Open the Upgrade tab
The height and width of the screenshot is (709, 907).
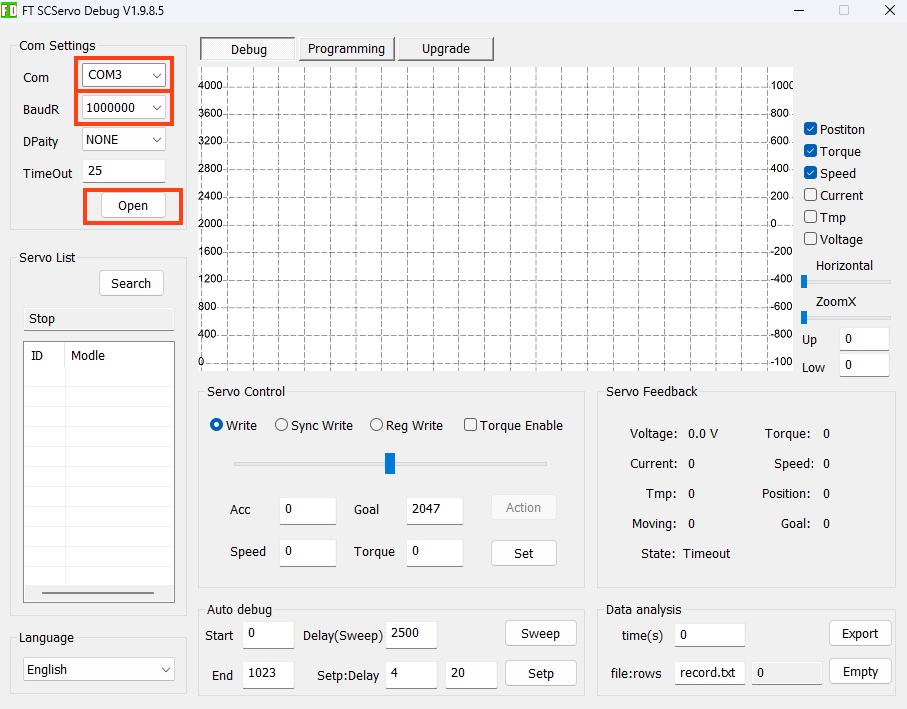pyautogui.click(x=445, y=49)
